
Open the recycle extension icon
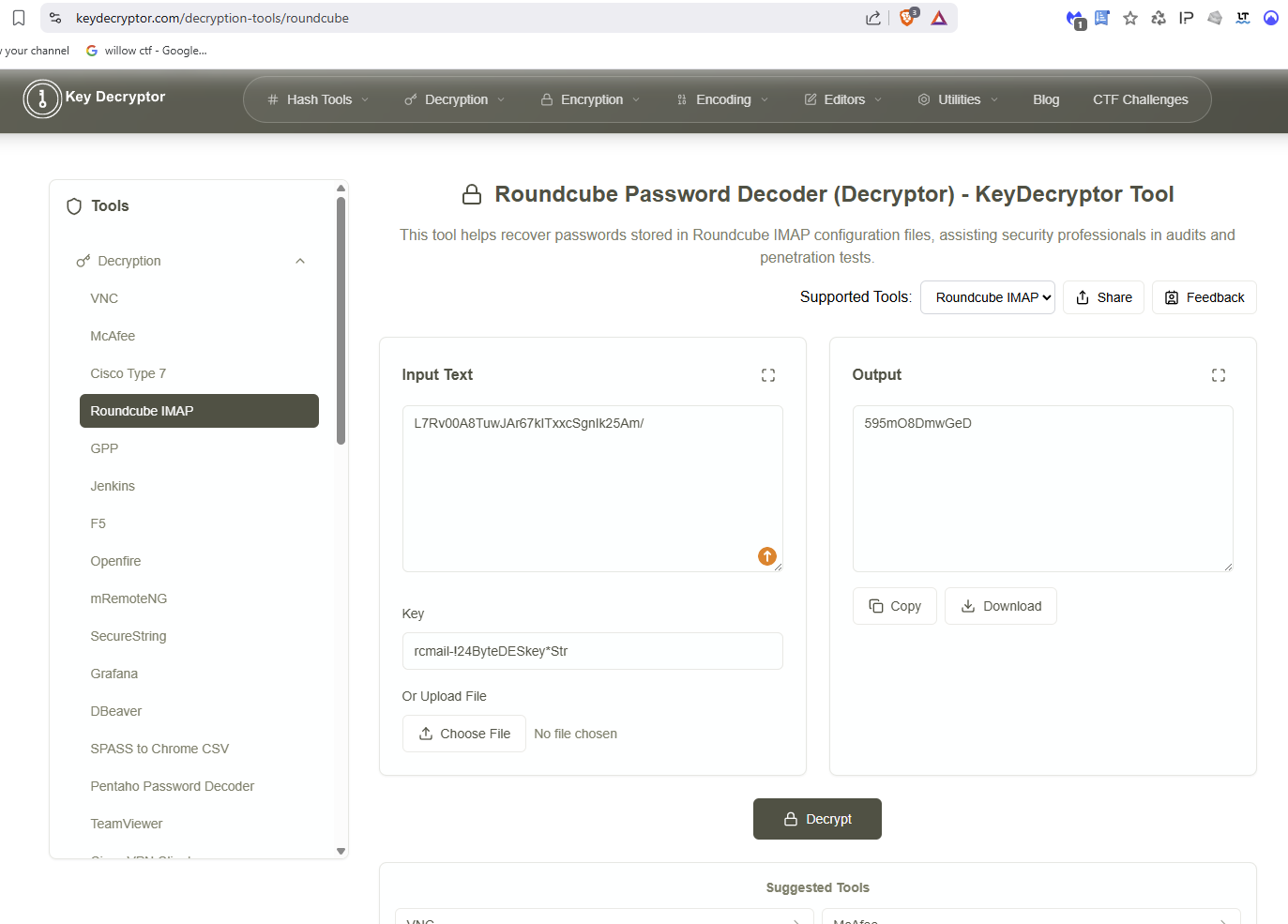[1159, 18]
